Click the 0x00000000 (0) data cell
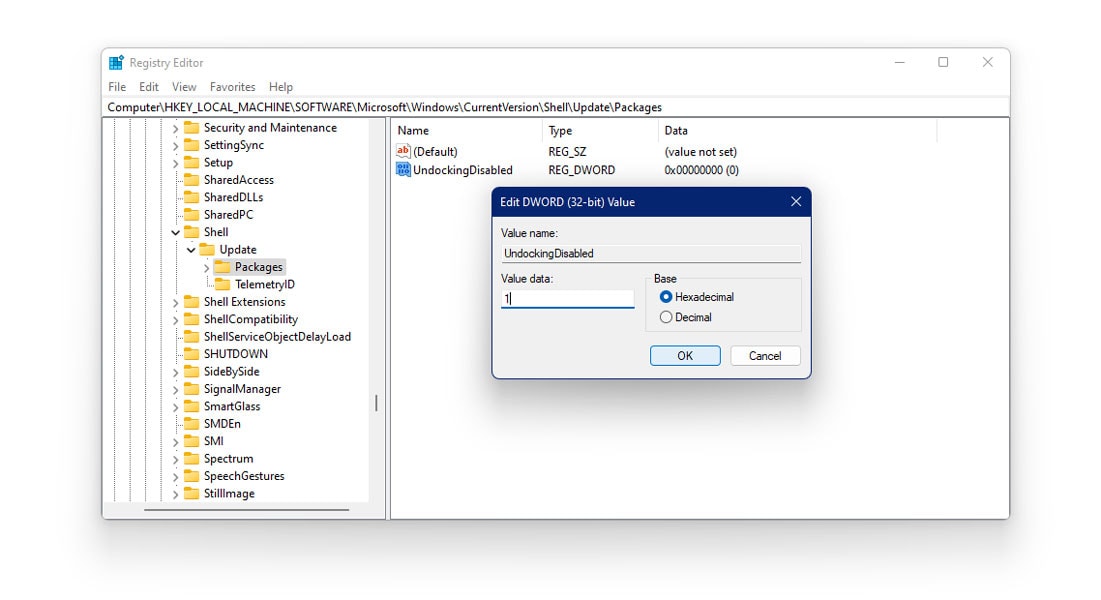Screen dimensions: 1101x600 (701, 170)
